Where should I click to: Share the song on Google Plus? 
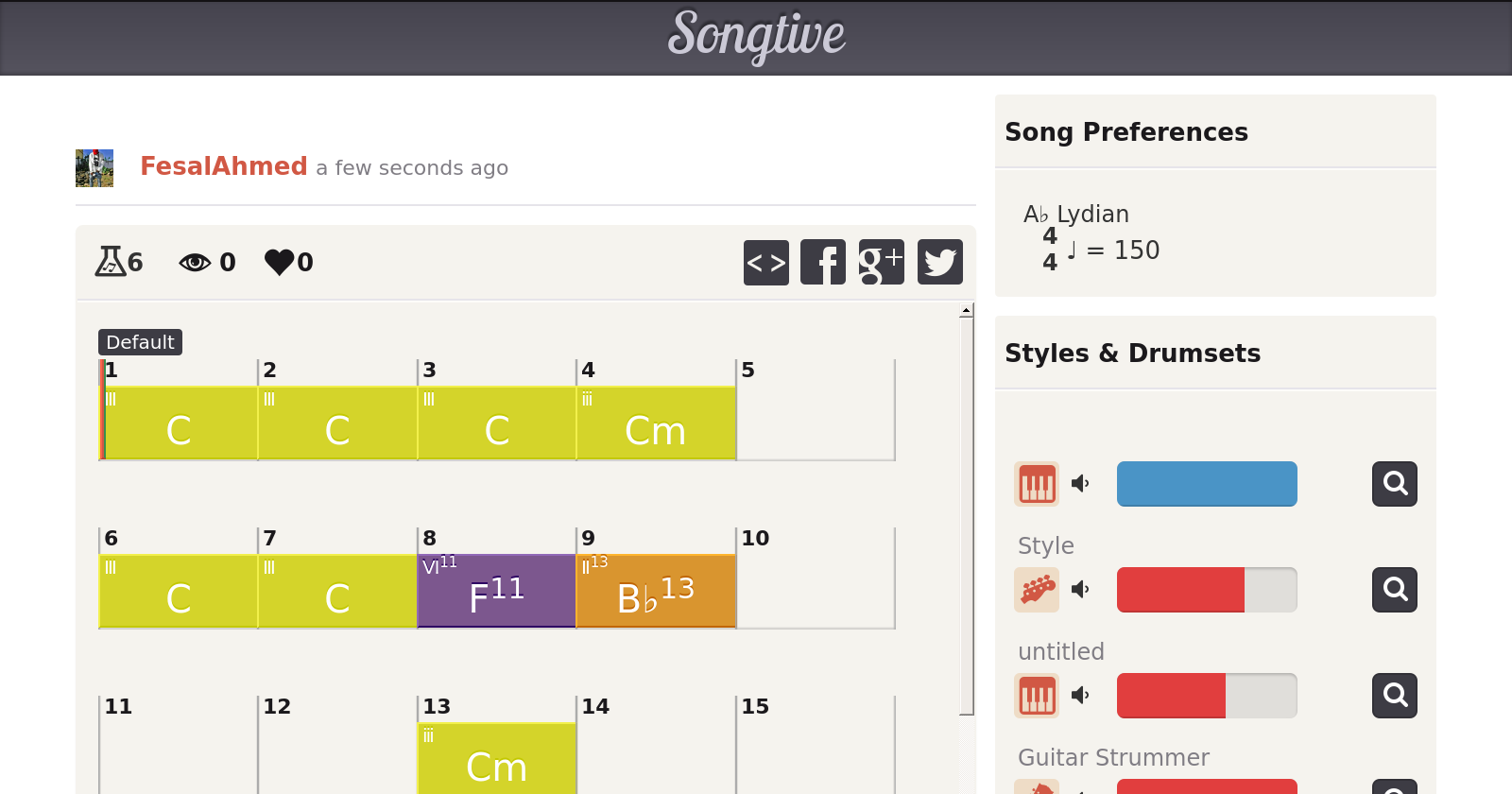click(x=881, y=262)
